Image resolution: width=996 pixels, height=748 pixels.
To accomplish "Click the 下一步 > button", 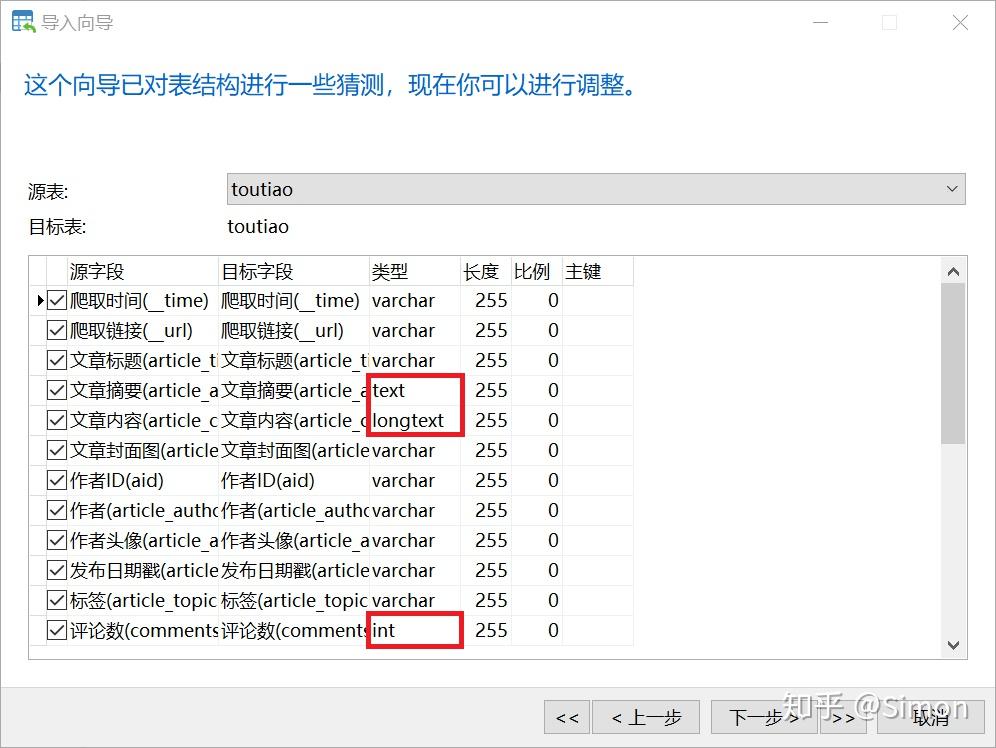I will click(x=764, y=718).
